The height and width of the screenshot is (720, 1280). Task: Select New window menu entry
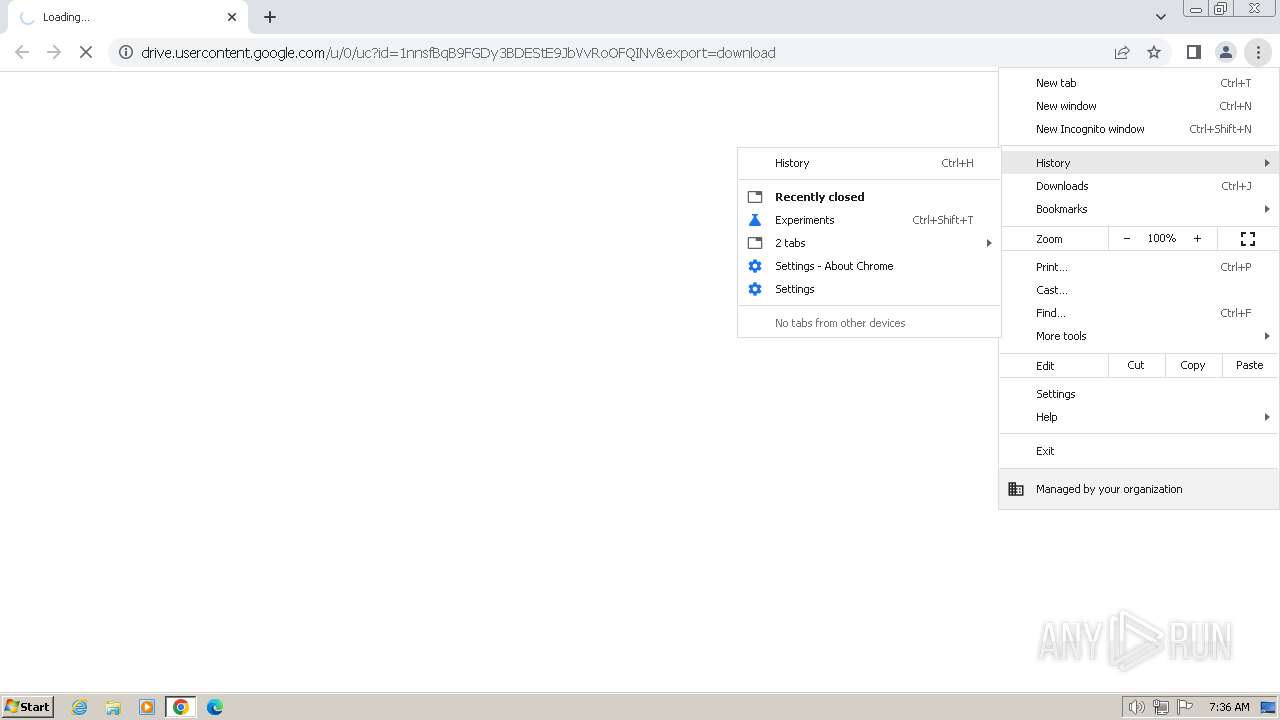(1139, 106)
